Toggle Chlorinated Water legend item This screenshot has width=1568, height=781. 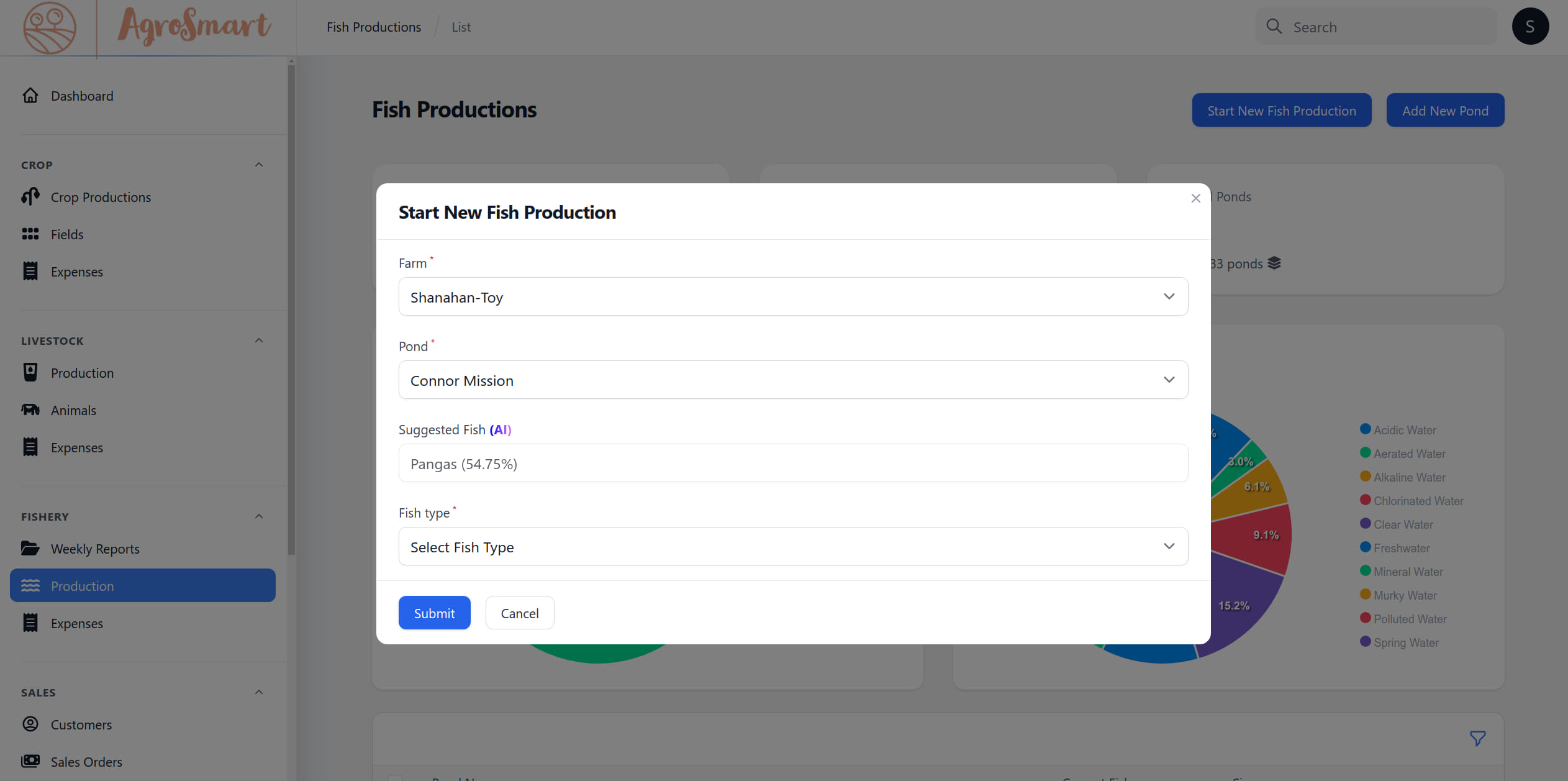coord(1418,501)
